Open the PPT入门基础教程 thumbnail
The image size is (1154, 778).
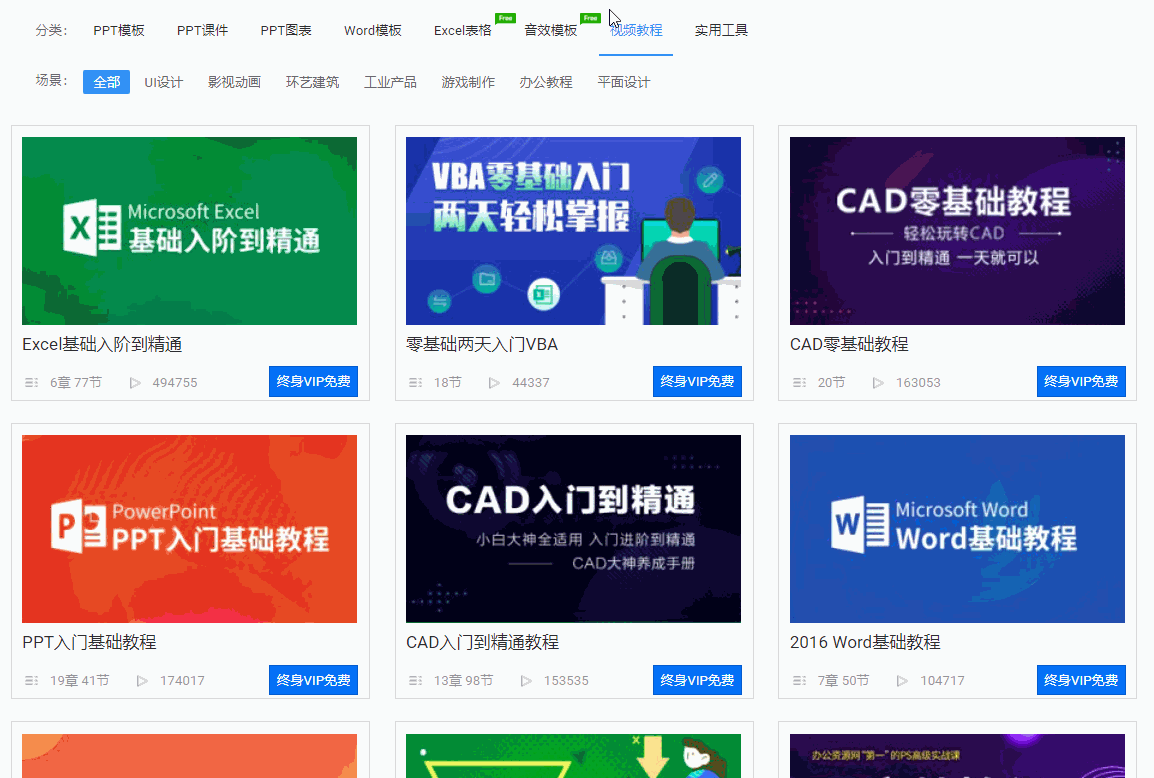tap(189, 529)
